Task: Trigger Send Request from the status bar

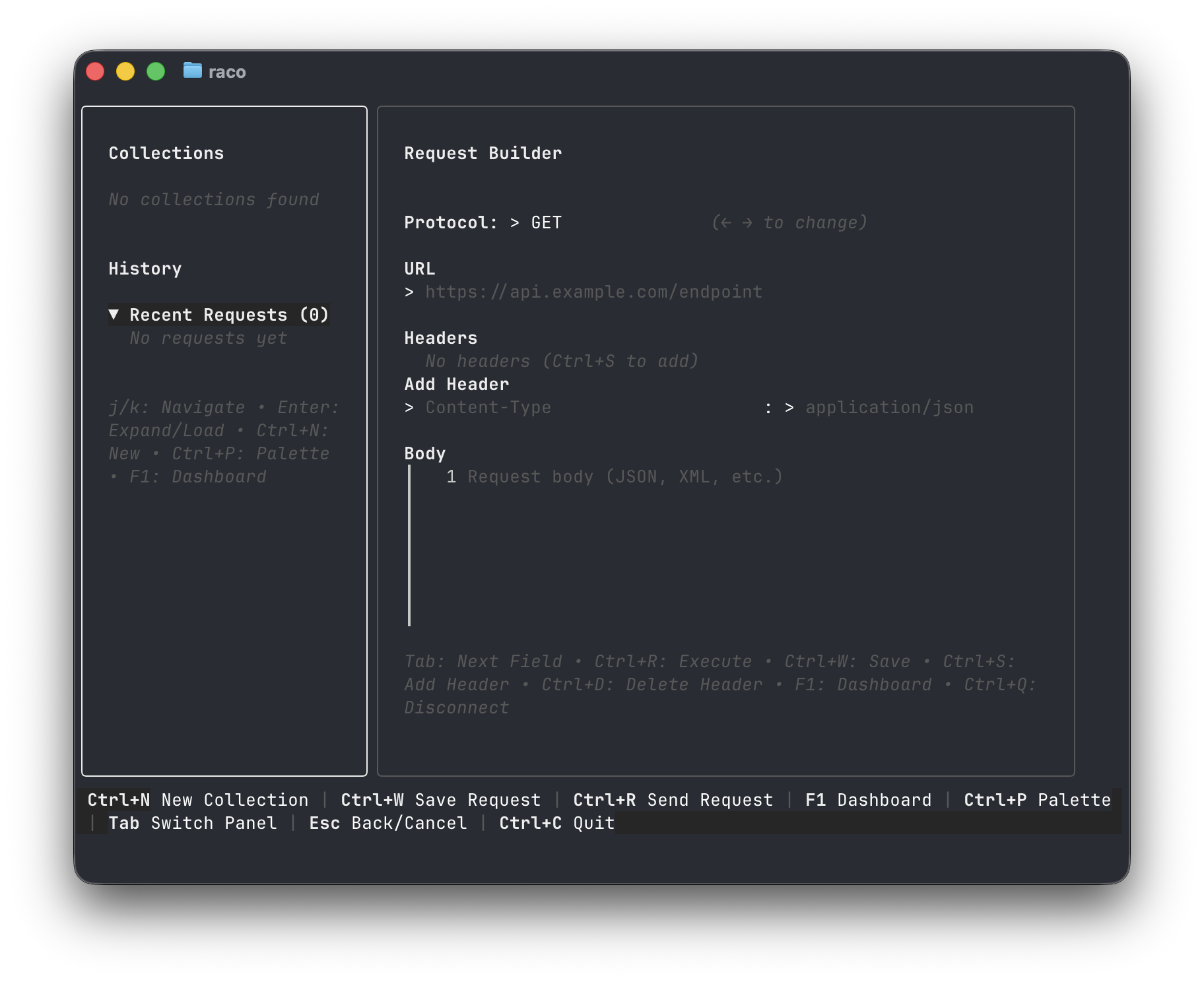Action: pyautogui.click(x=673, y=799)
